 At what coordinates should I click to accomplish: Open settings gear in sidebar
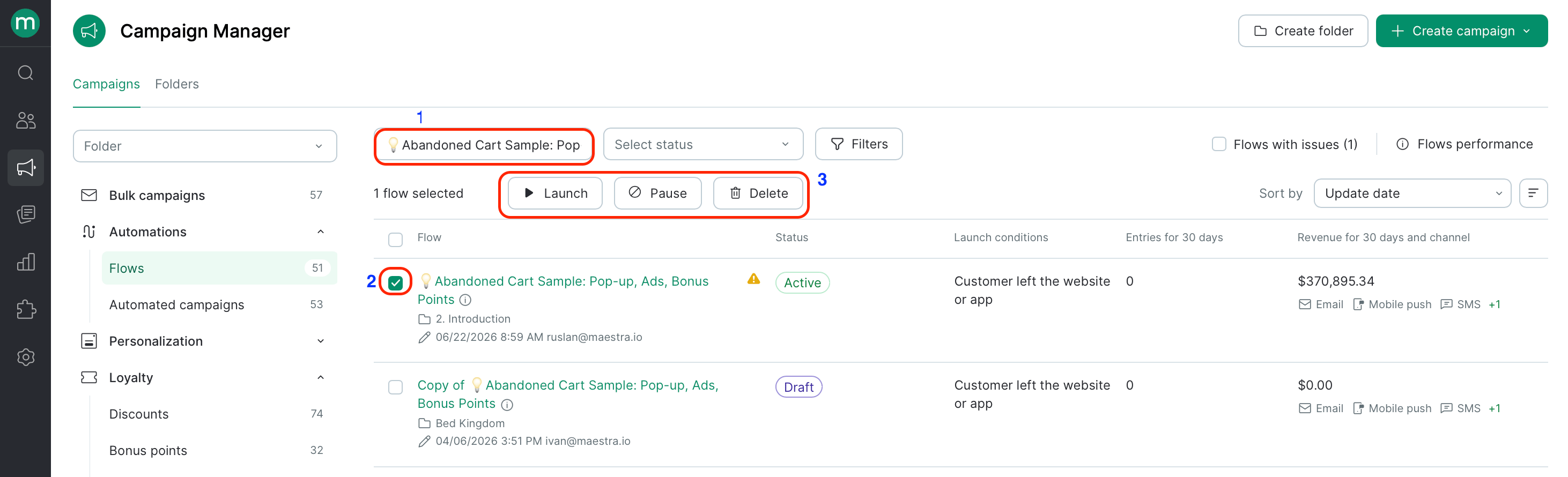pyautogui.click(x=26, y=357)
